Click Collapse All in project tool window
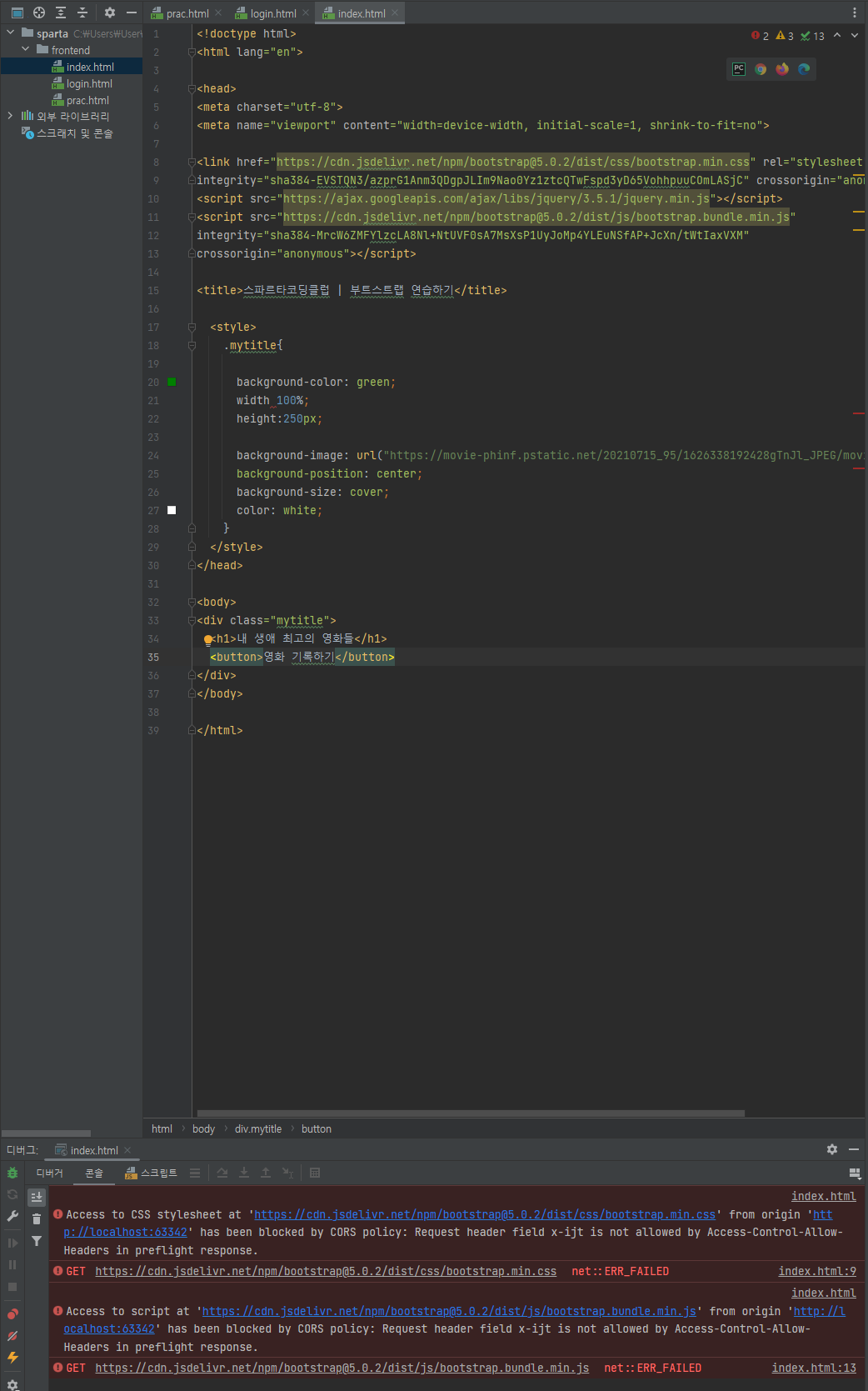868x1391 pixels. coord(82,13)
